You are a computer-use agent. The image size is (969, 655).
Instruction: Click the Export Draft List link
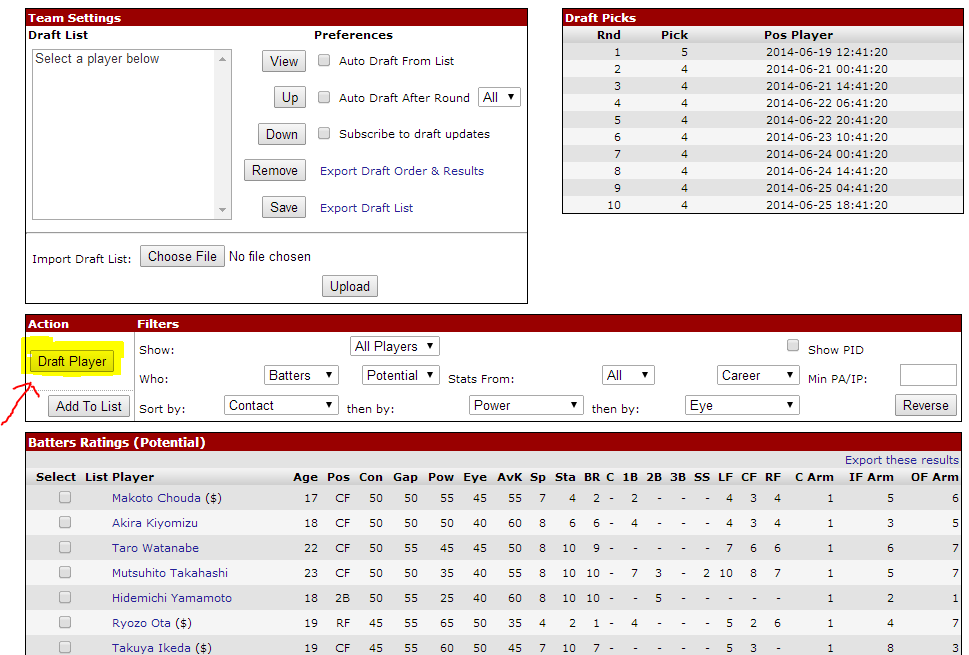coord(366,208)
